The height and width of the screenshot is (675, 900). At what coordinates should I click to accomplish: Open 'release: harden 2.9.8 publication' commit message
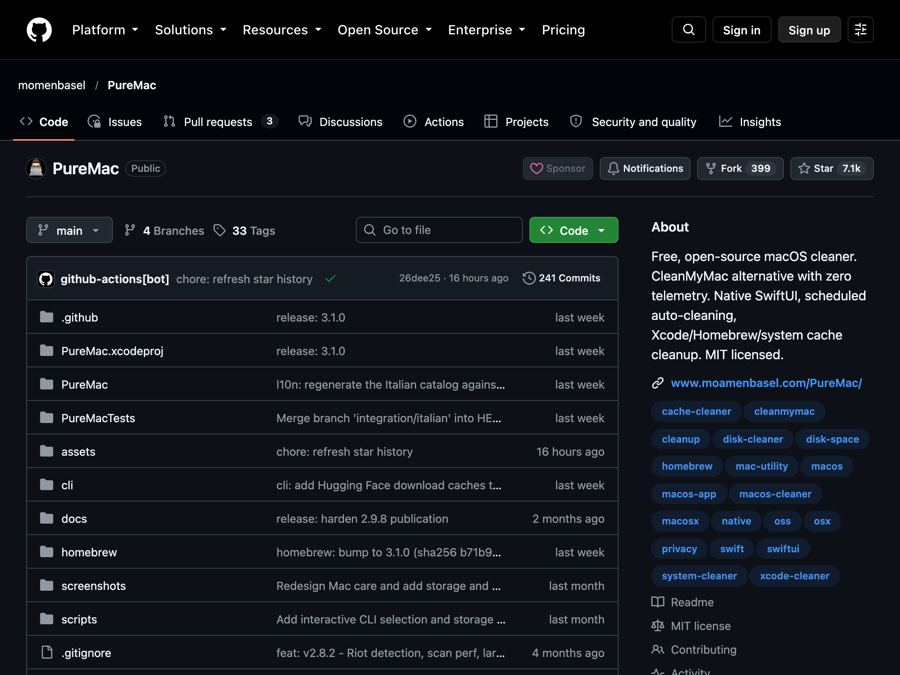[x=362, y=518]
